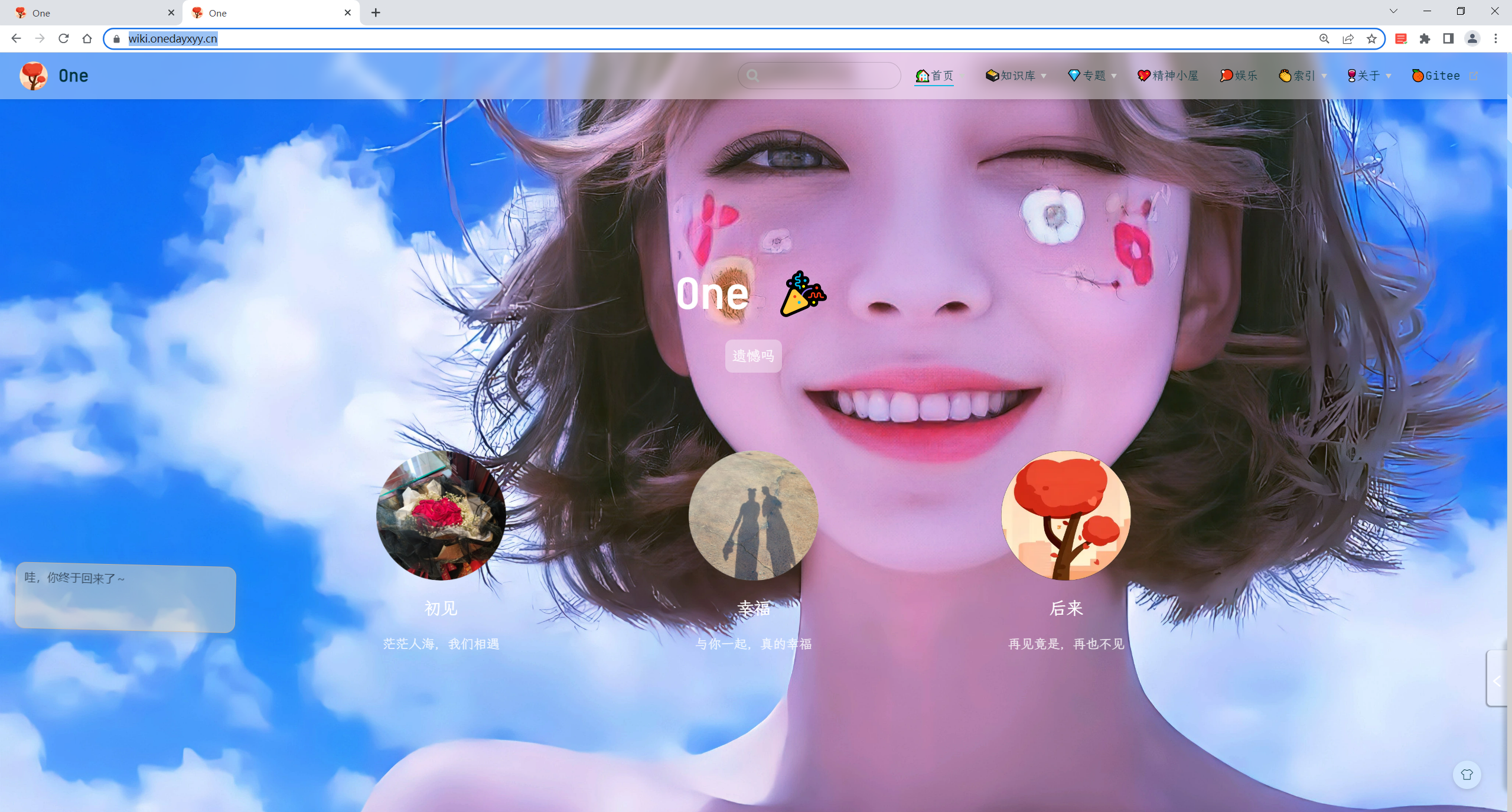This screenshot has width=1512, height=812.
Task: Open 娱乐 nav link
Action: coord(1239,76)
